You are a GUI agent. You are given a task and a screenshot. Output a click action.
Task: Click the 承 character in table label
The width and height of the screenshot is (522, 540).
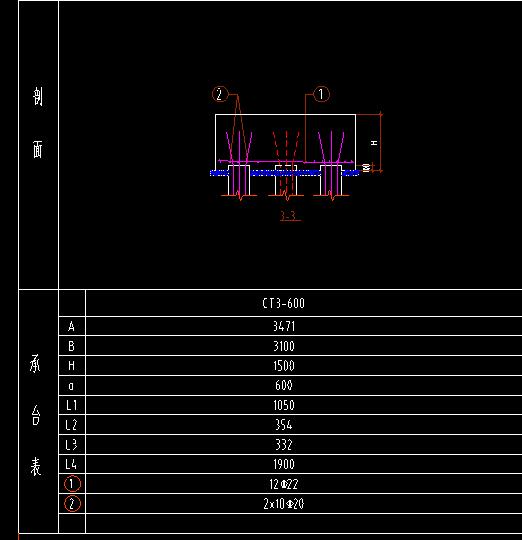click(35, 364)
